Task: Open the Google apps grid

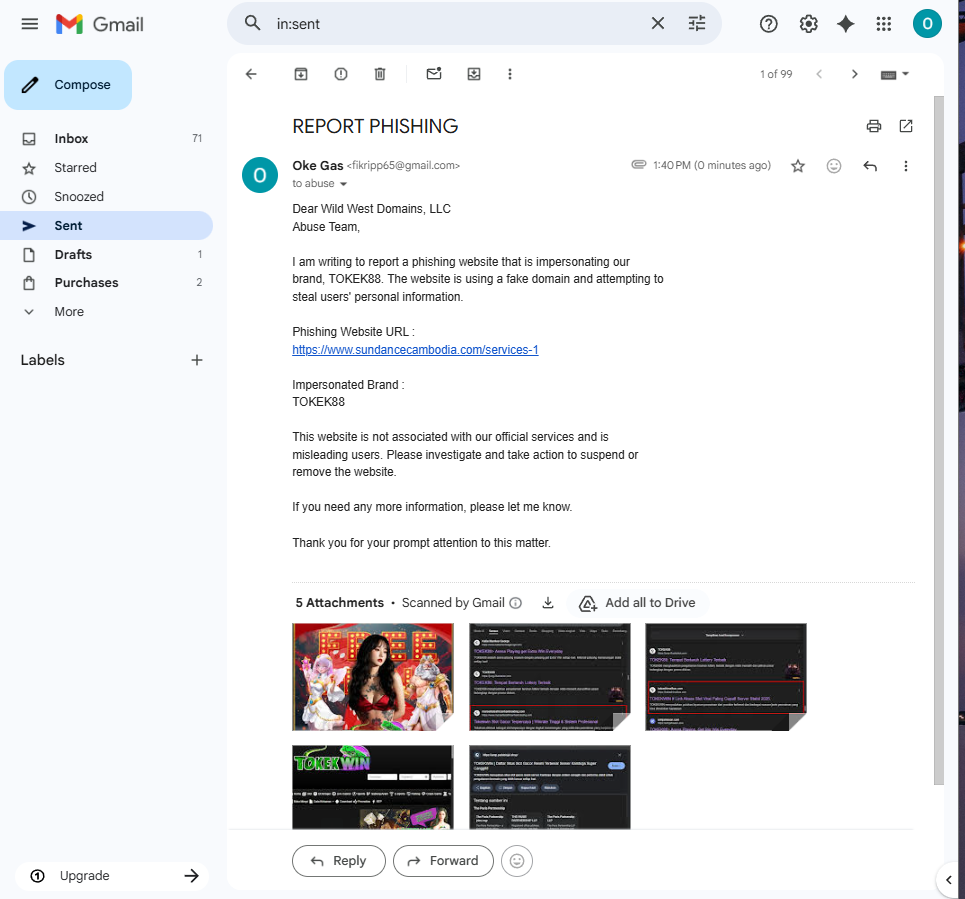Action: (x=884, y=24)
